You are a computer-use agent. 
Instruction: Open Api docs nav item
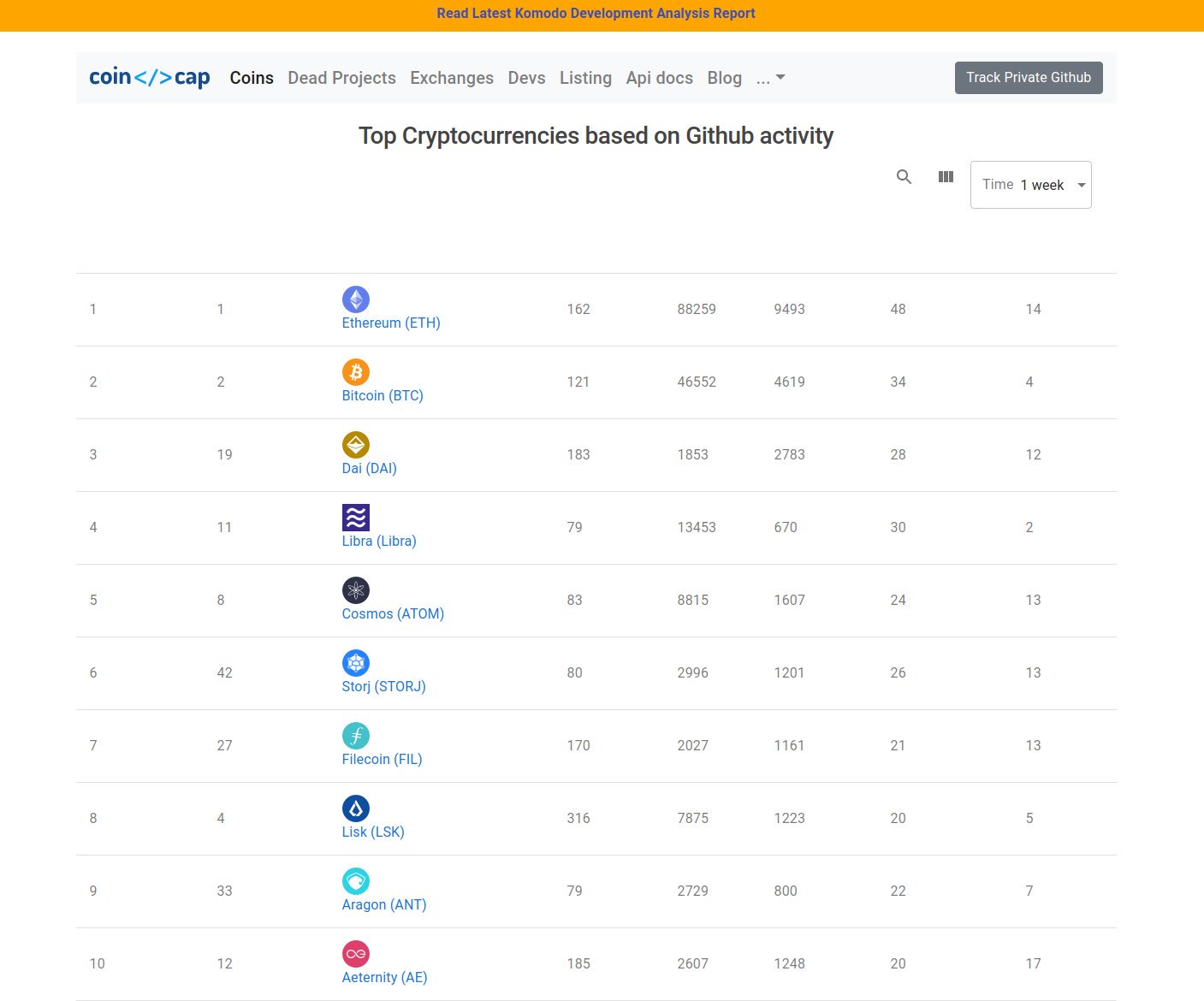coord(659,78)
